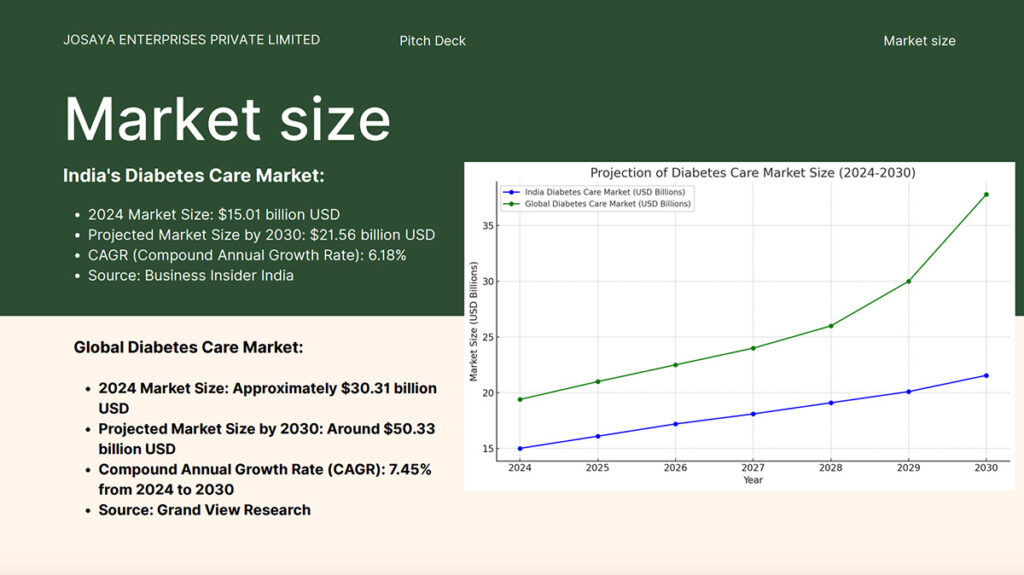Viewport: 1024px width, 575px height.
Task: Click the '35' y-axis tick label
Action: tap(488, 225)
